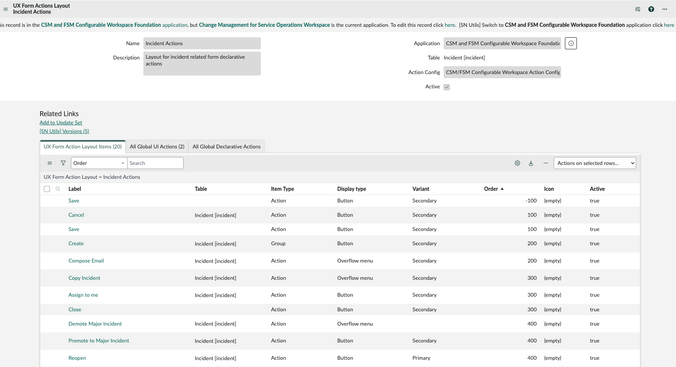Click the Add to Update Set link
Image resolution: width=676 pixels, height=367 pixels.
(x=61, y=122)
